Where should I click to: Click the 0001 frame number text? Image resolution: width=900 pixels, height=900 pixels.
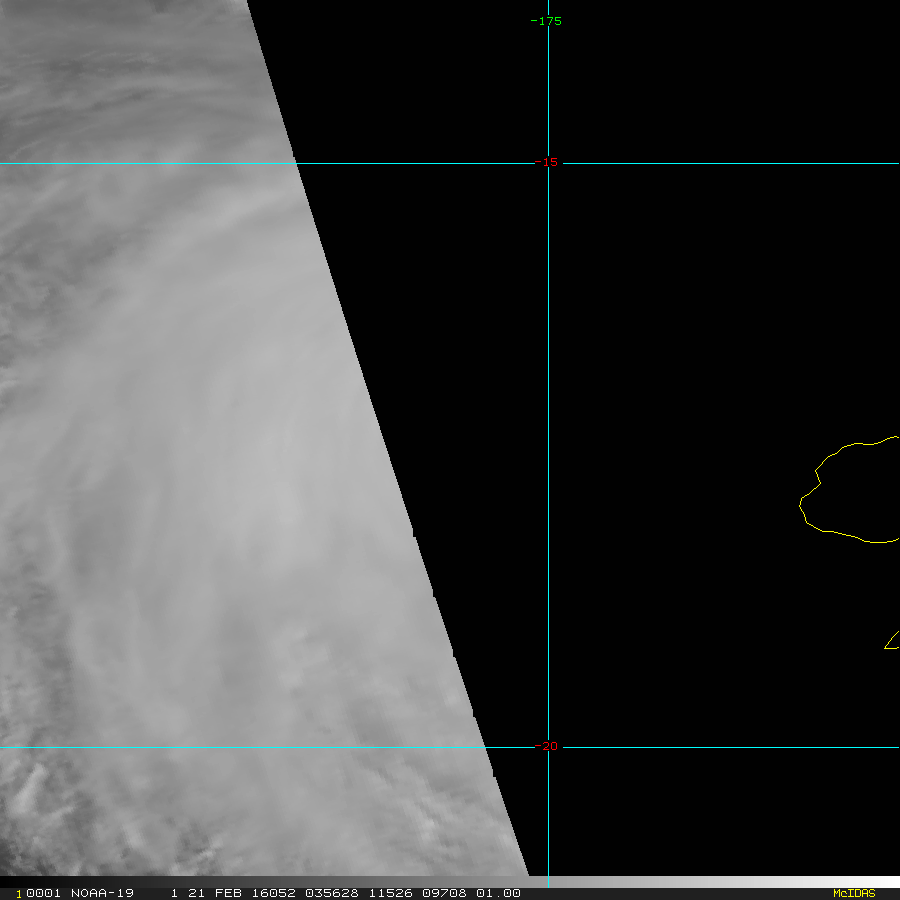[43, 893]
